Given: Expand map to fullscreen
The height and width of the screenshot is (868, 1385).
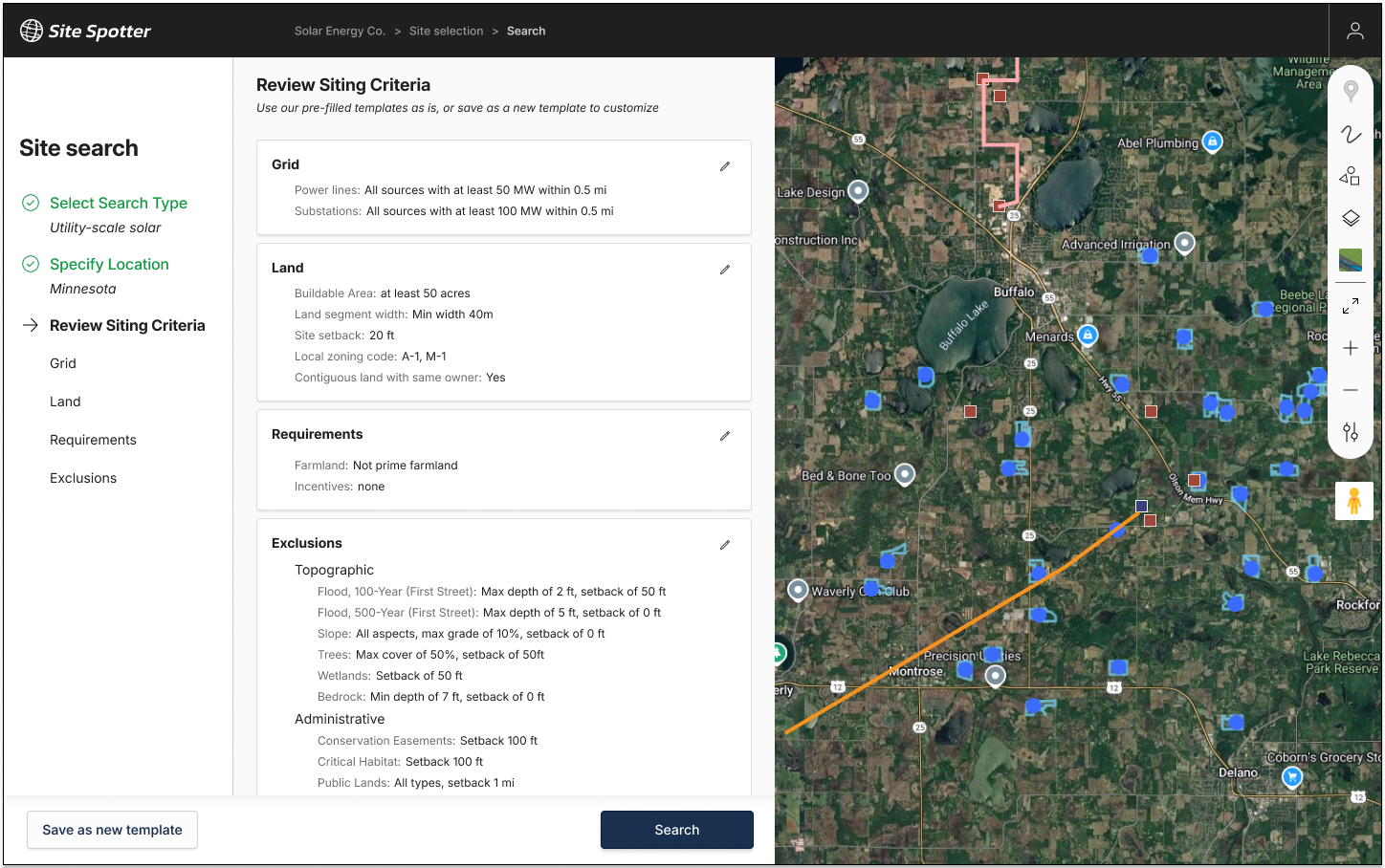Looking at the screenshot, I should tap(1351, 306).
